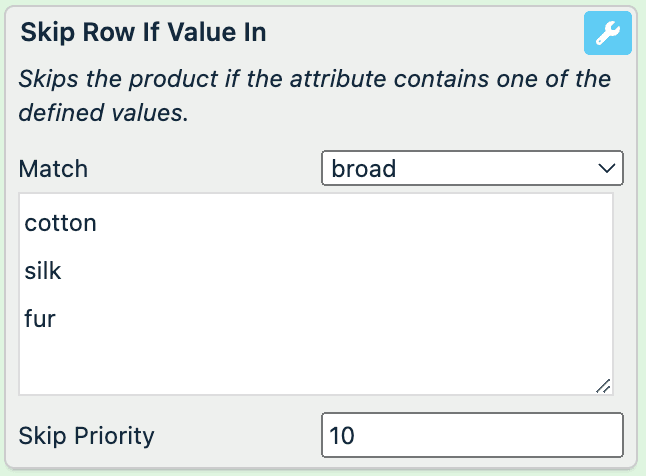Click the textarea resize handle corner
The height and width of the screenshot is (476, 646).
(604, 386)
